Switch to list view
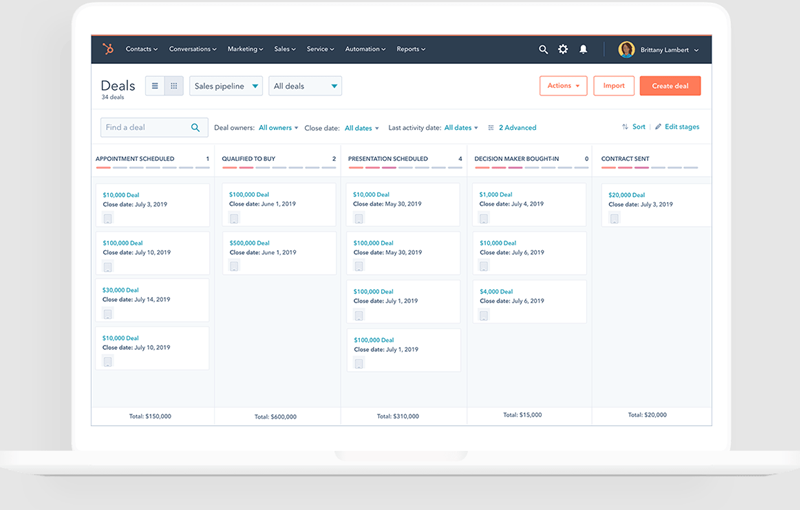800x510 pixels. (x=155, y=86)
